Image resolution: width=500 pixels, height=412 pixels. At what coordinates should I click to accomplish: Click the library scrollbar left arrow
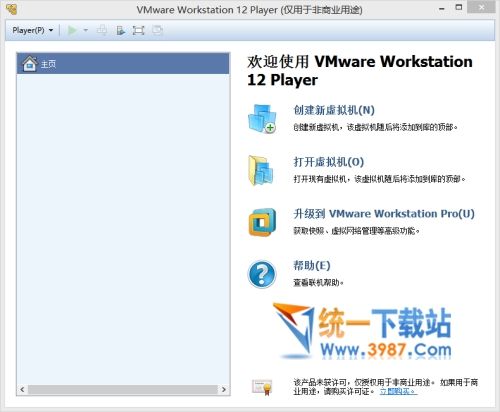point(22,389)
